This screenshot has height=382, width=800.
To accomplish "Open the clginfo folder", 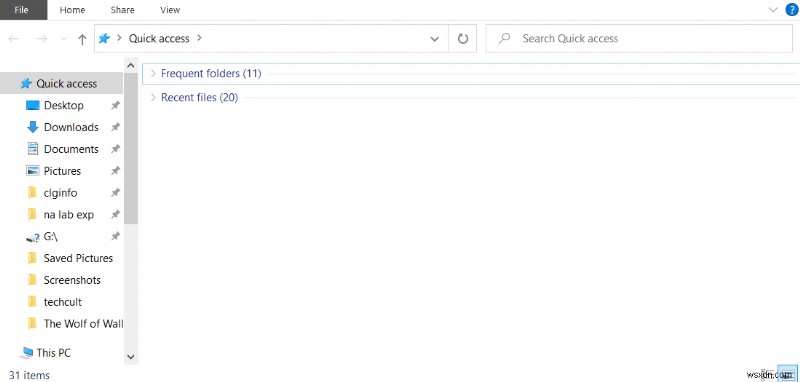I will pos(61,193).
